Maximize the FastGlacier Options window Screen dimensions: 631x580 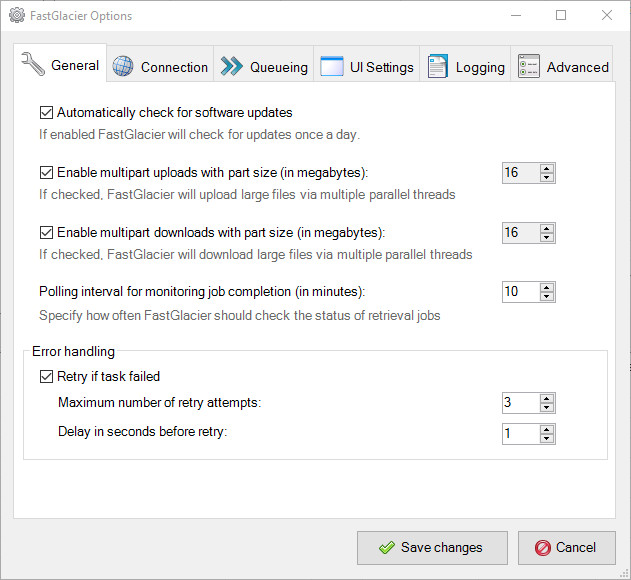[561, 16]
